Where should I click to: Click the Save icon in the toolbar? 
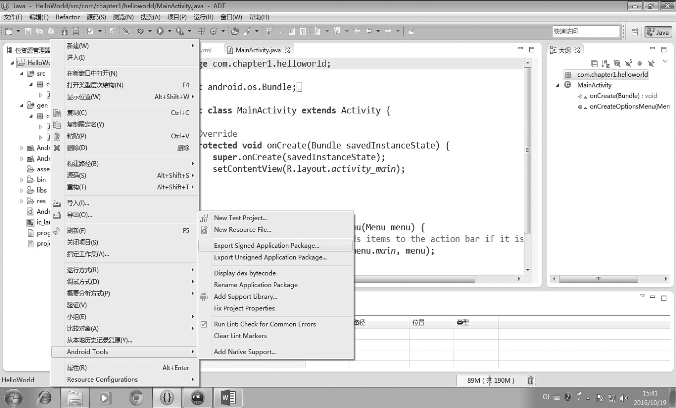pyautogui.click(x=28, y=31)
